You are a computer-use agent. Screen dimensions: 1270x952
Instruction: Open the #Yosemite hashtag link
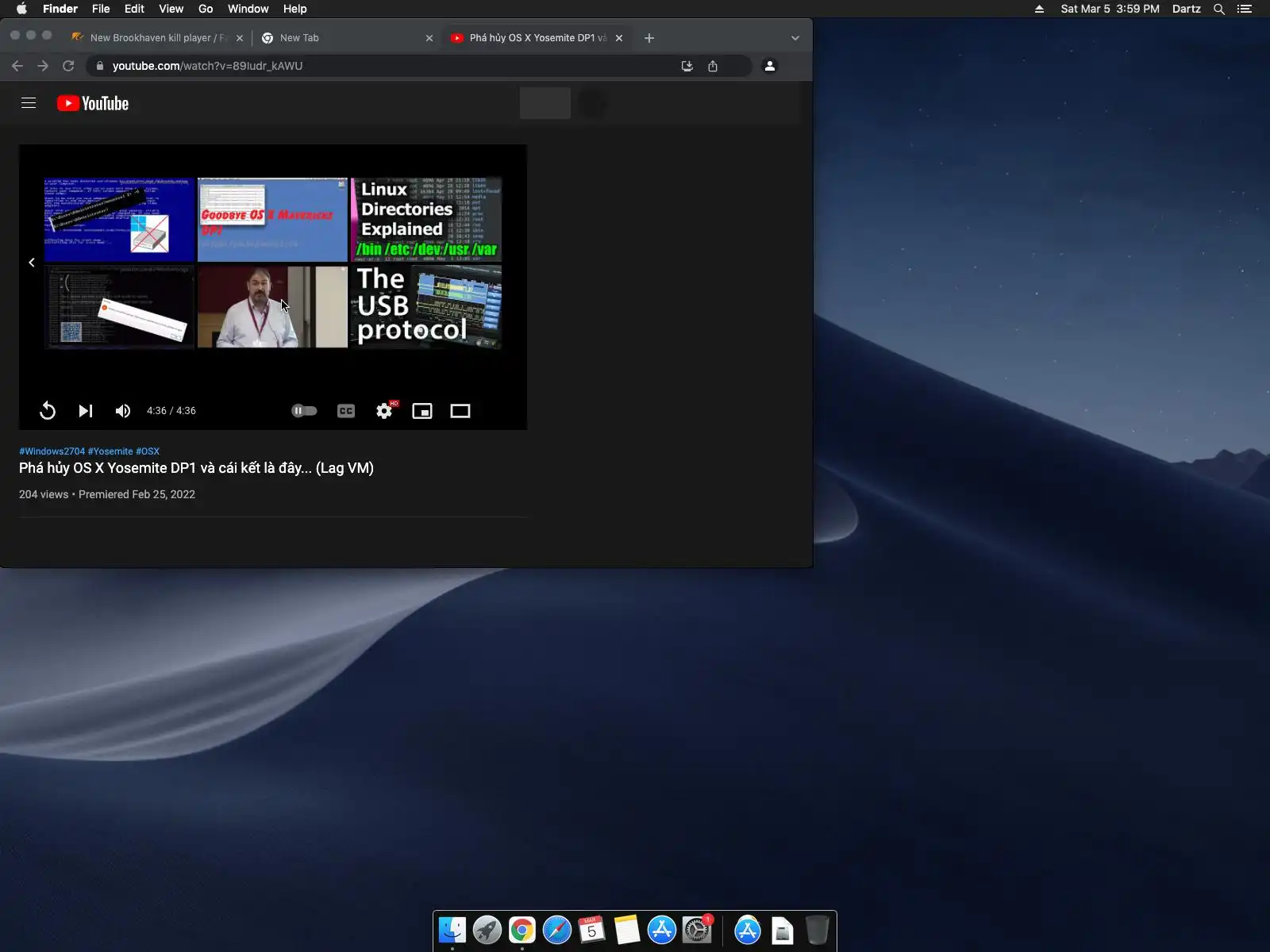pos(110,451)
